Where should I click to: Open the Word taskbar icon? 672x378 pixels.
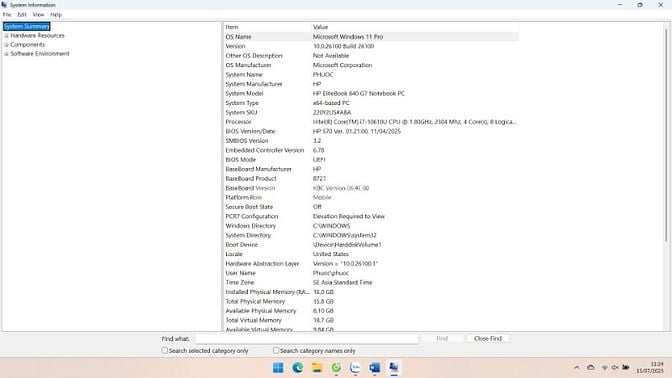pyautogui.click(x=375, y=368)
